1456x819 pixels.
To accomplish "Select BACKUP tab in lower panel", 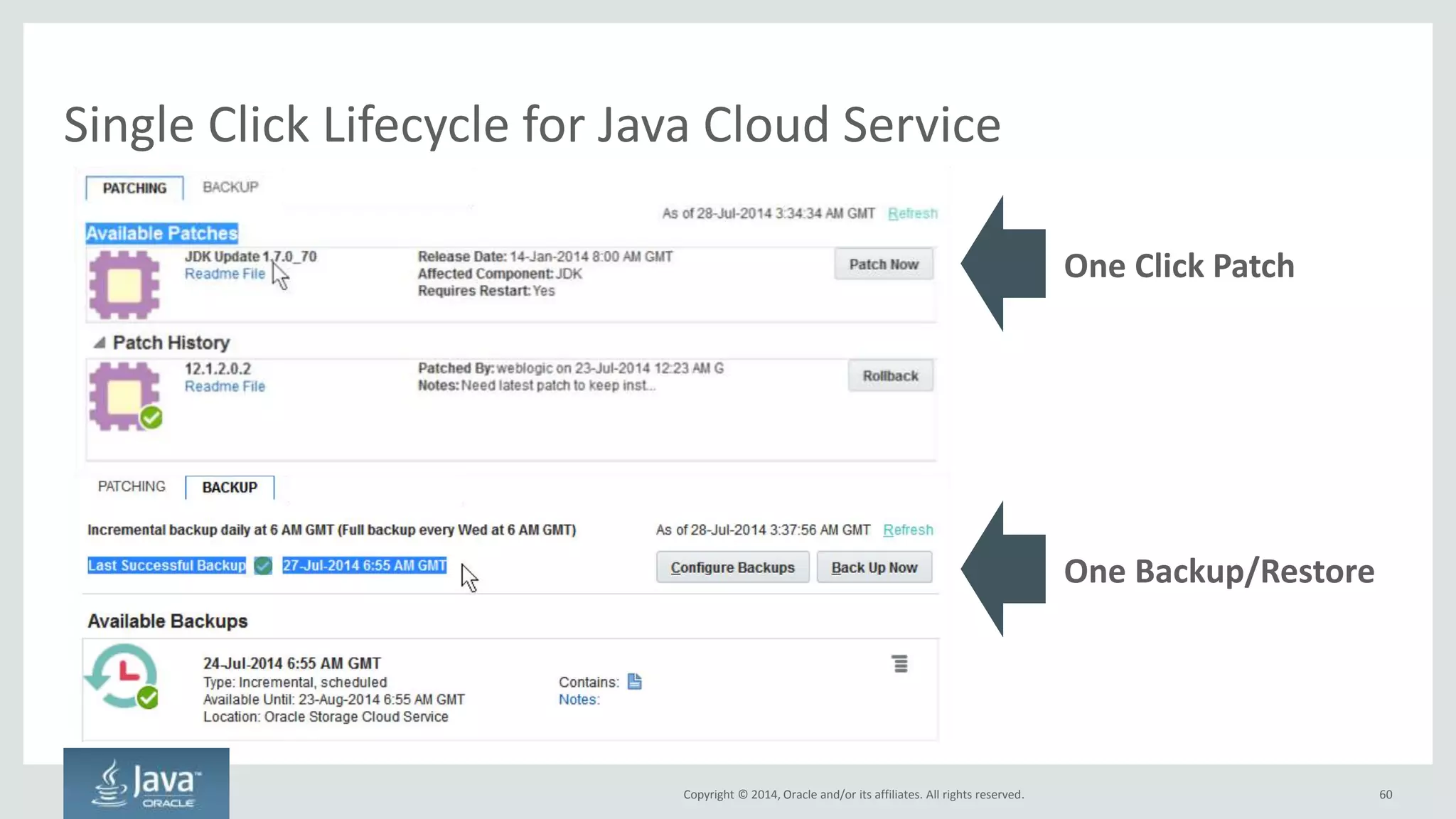I will 230,487.
